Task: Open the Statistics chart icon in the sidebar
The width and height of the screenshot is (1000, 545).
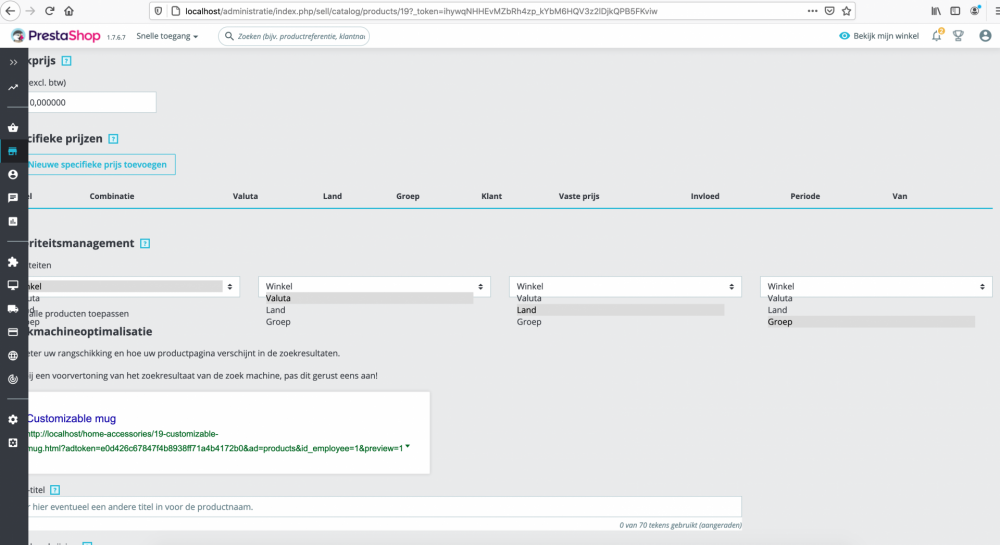Action: [13, 222]
